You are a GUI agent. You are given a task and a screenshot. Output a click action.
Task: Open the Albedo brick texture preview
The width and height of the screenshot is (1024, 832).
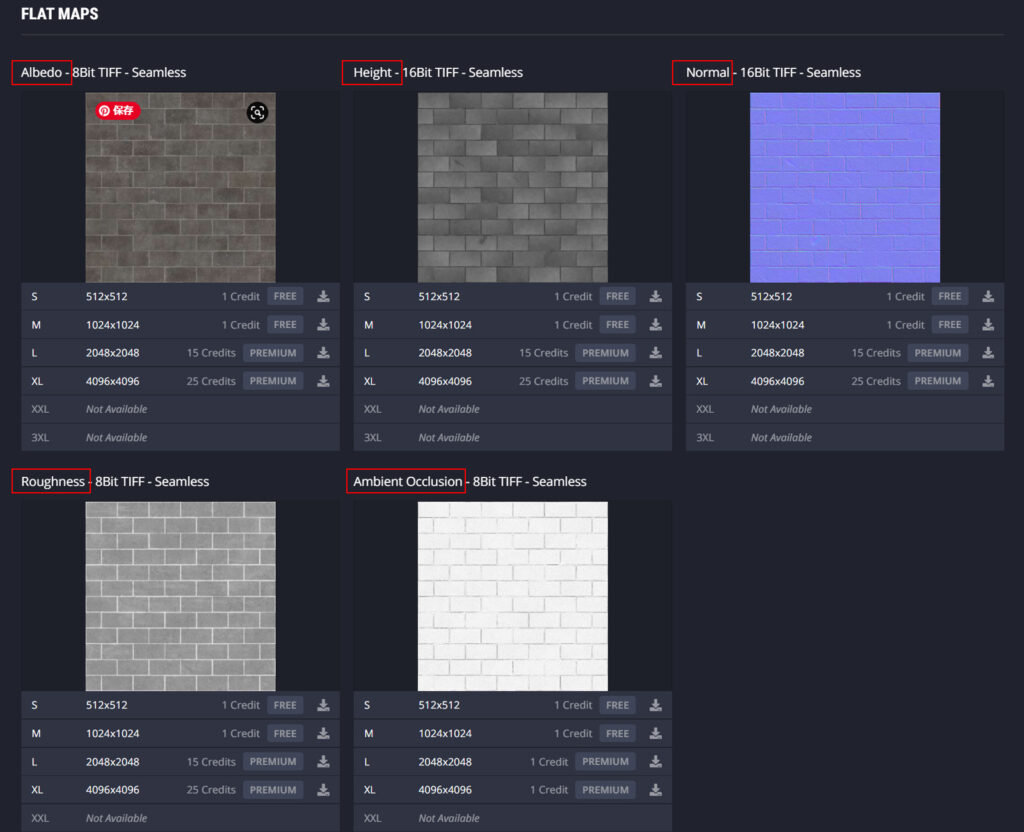pyautogui.click(x=180, y=187)
